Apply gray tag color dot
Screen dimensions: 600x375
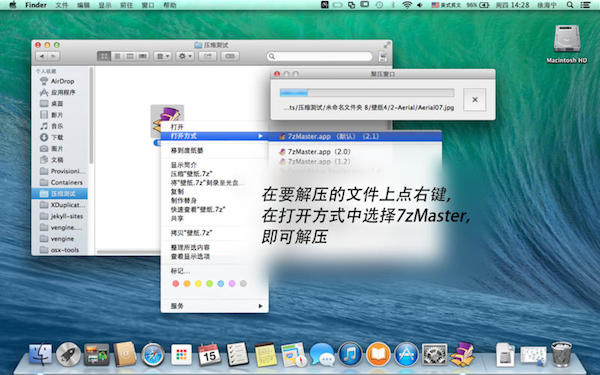[x=243, y=284]
